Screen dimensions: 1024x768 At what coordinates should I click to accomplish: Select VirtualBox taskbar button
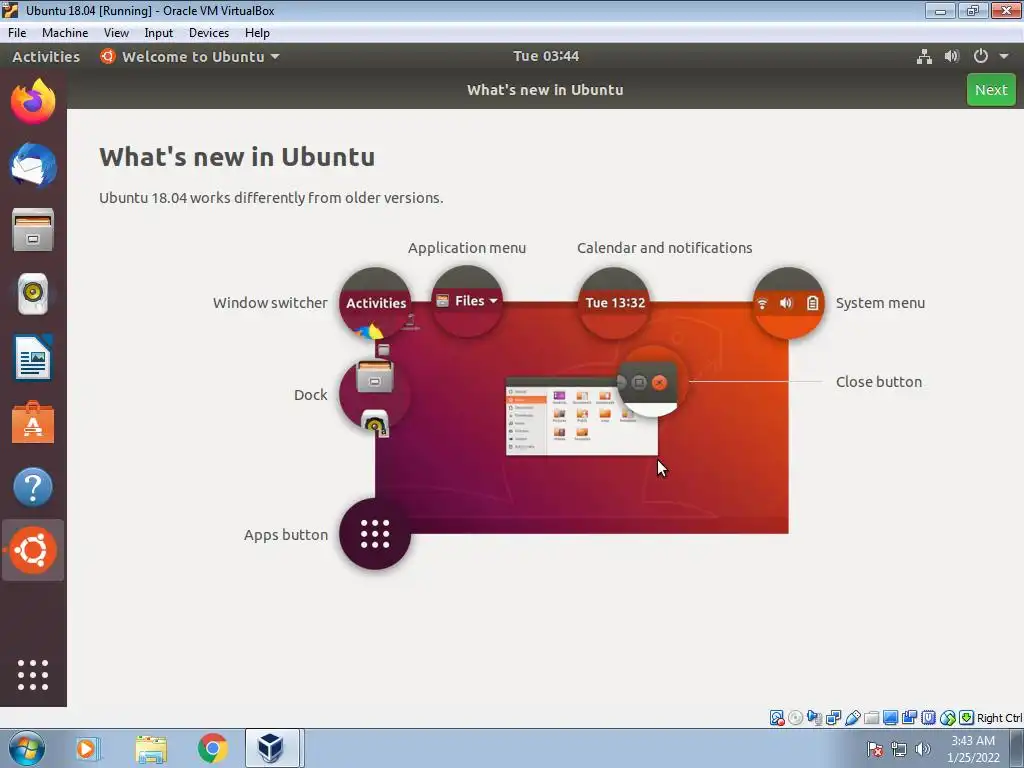tap(272, 748)
